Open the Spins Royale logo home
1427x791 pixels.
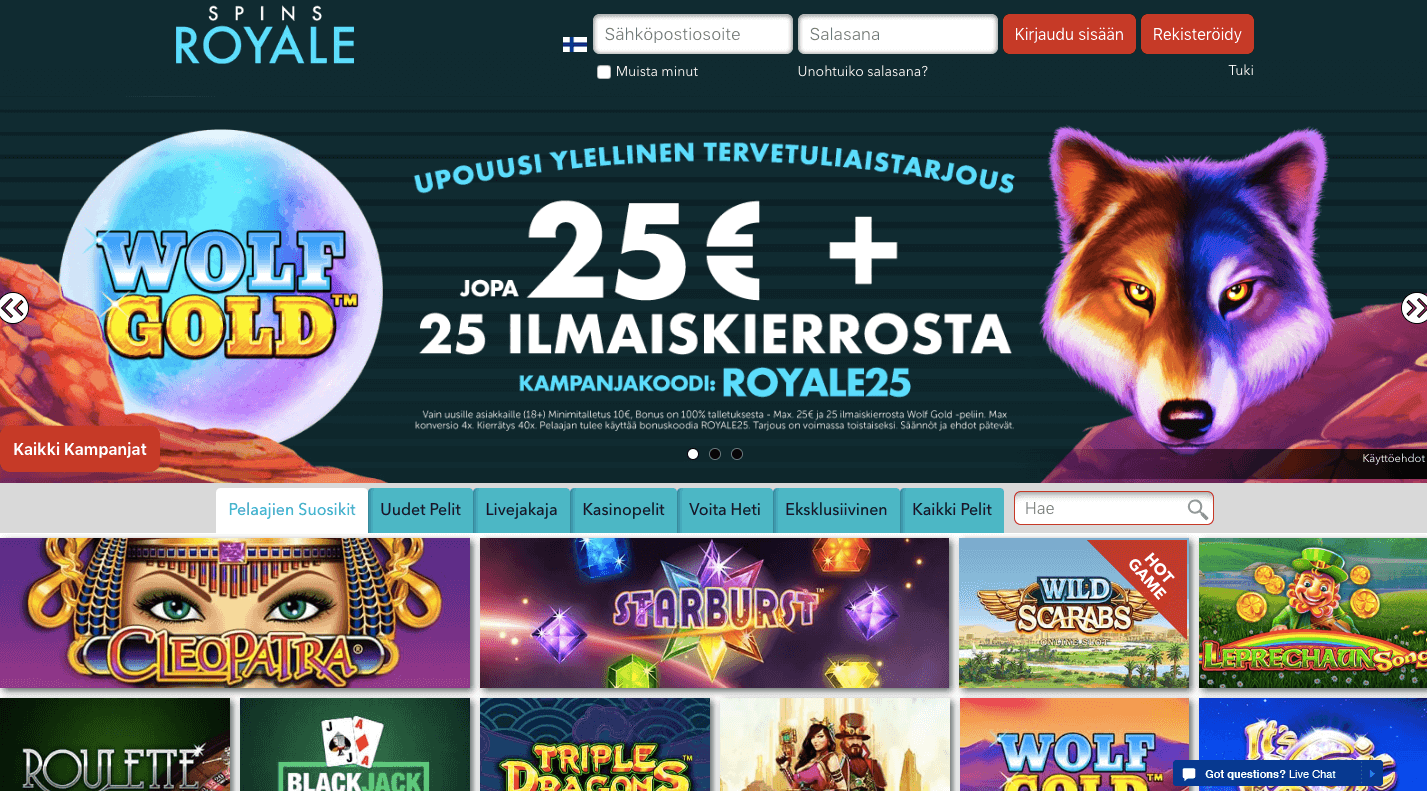pyautogui.click(x=265, y=35)
